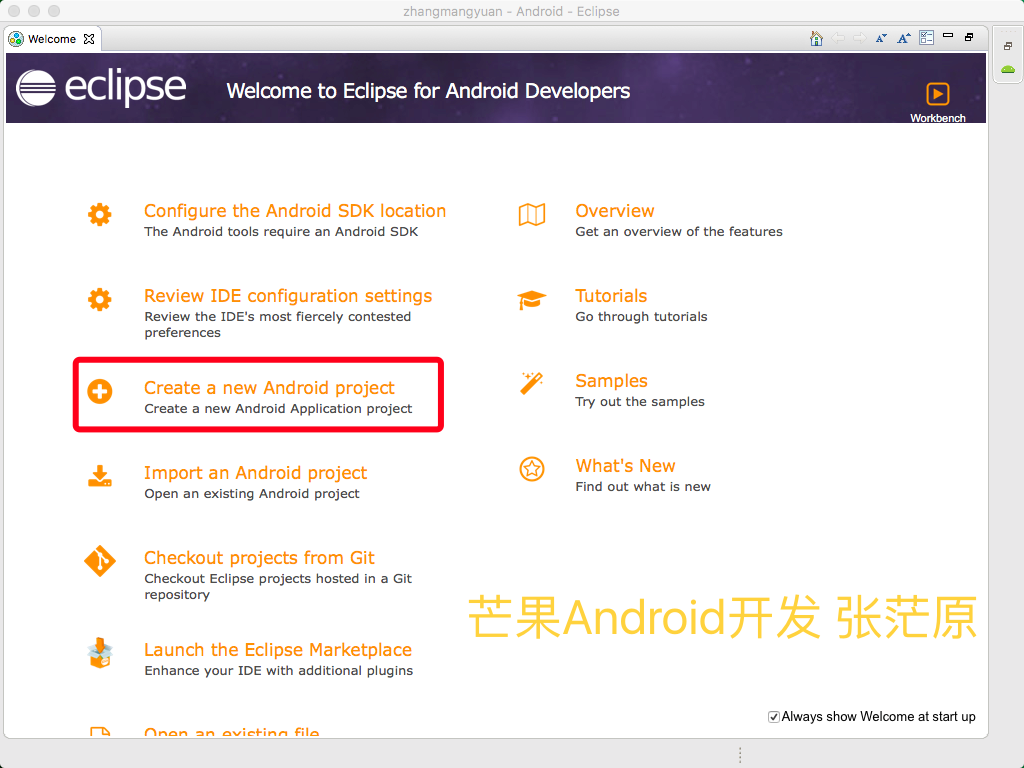Select the Welcome tab
Screen dimensions: 1024x768
pos(52,39)
